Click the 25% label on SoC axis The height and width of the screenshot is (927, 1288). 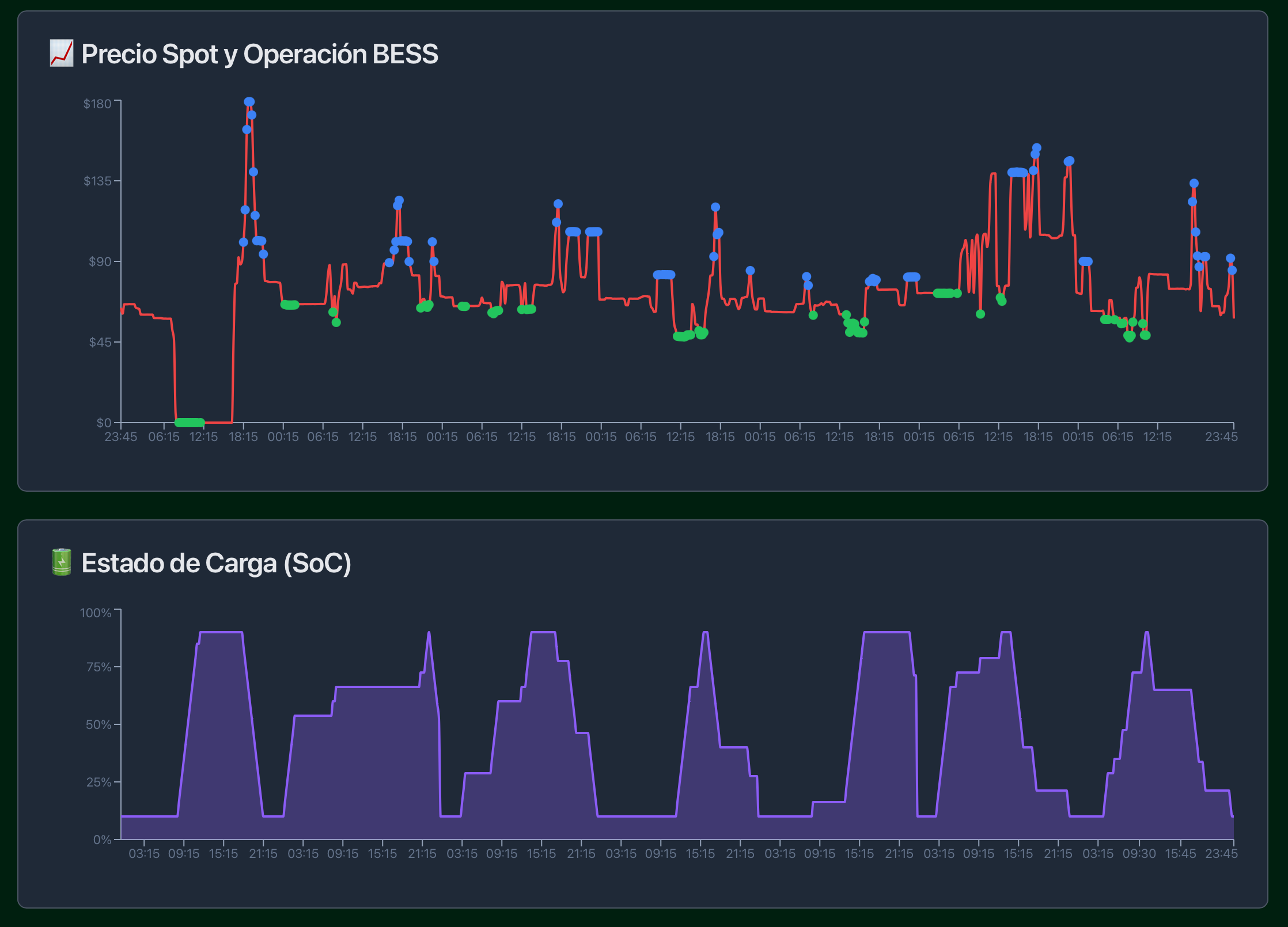pos(98,782)
